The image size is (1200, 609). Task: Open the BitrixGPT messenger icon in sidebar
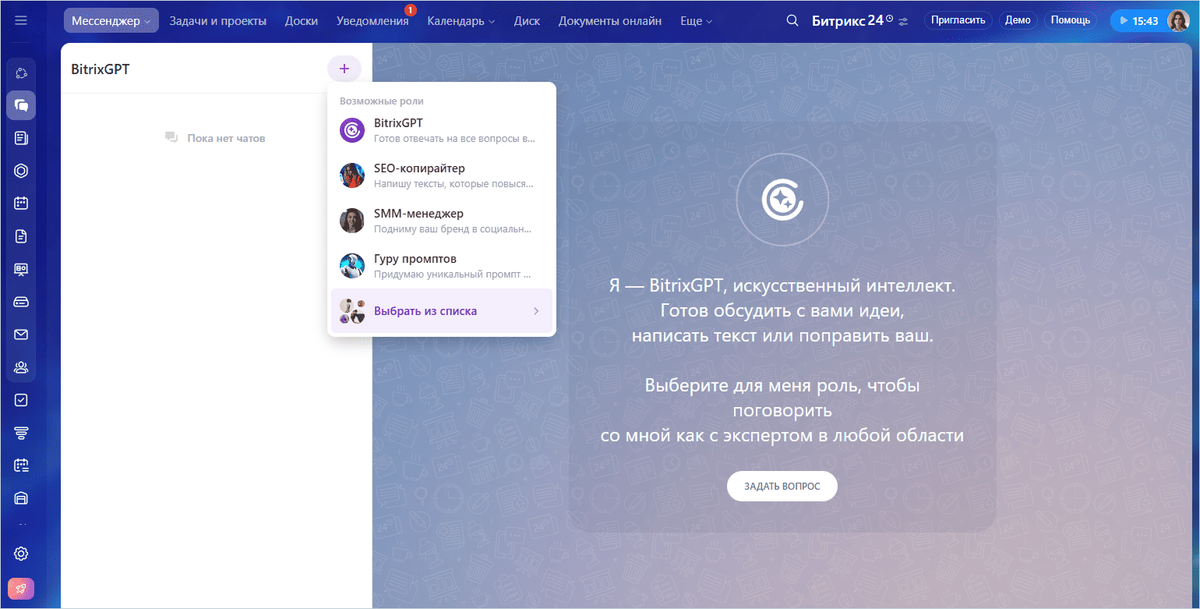point(21,105)
